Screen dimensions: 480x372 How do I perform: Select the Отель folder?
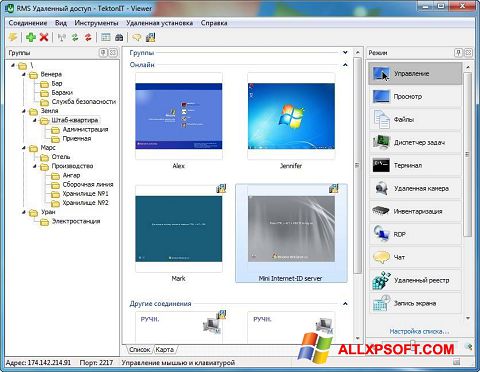click(61, 157)
